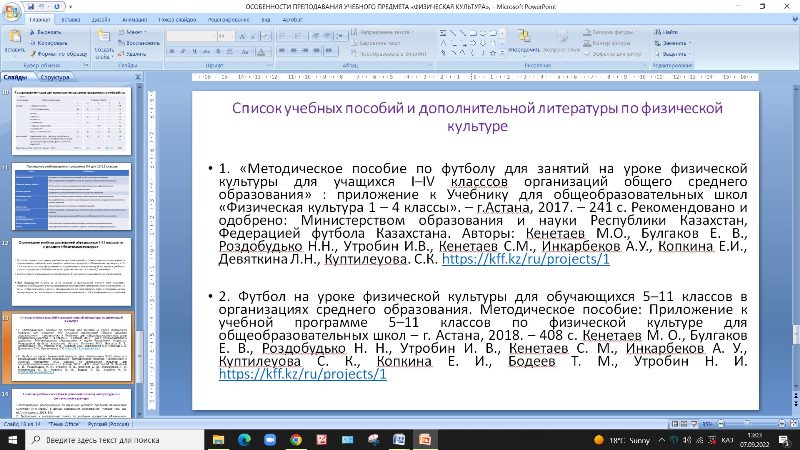Switch to the Дизайн ribbon tab
The image size is (800, 450).
[101, 19]
